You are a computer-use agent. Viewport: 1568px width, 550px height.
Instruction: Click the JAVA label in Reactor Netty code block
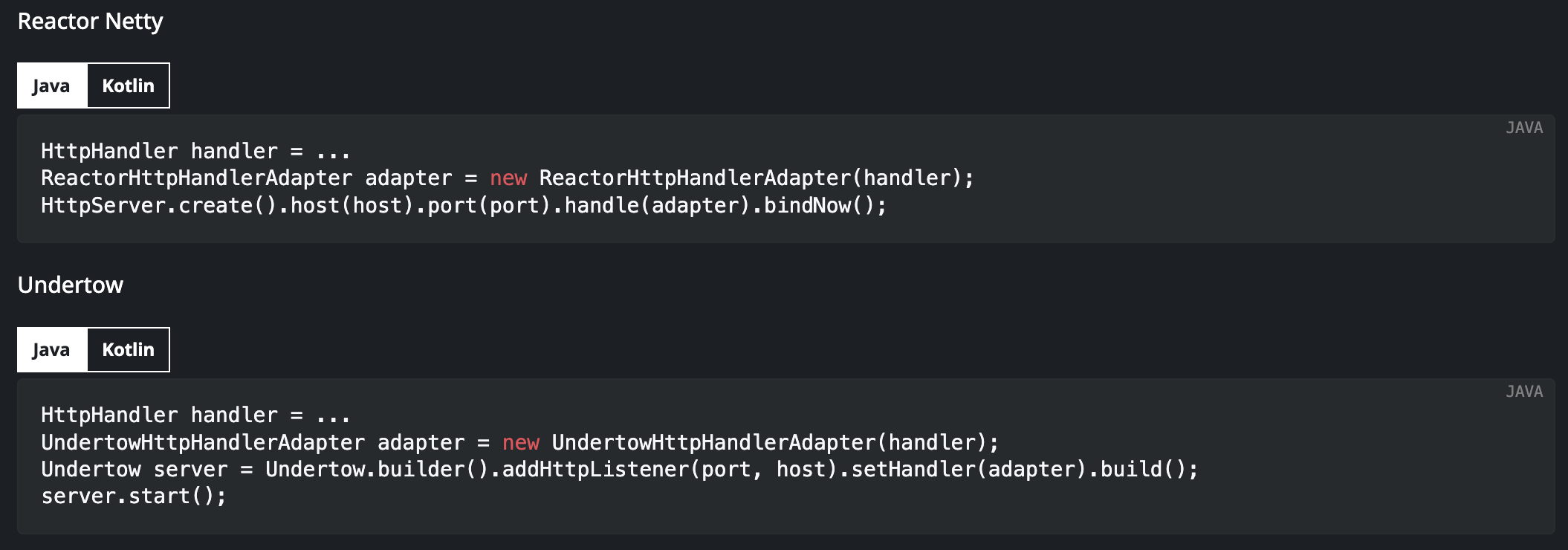click(1524, 128)
